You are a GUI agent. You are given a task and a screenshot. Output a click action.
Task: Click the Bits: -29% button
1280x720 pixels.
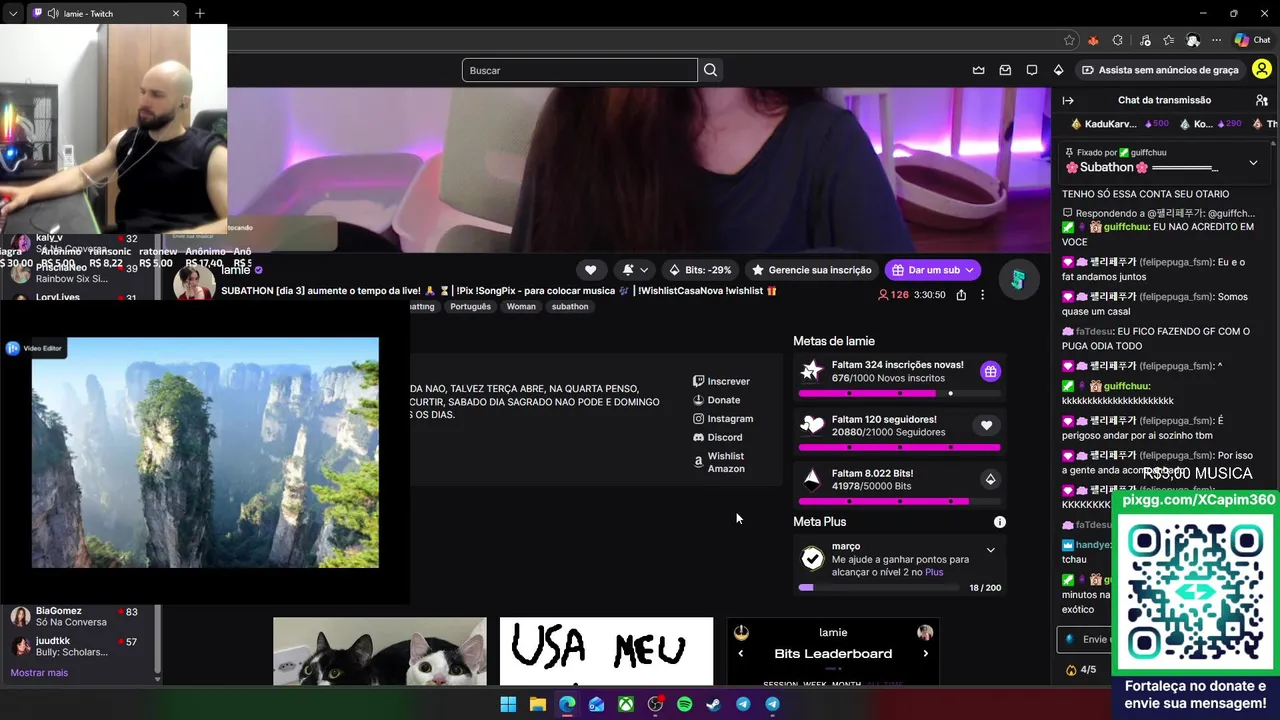pos(700,270)
